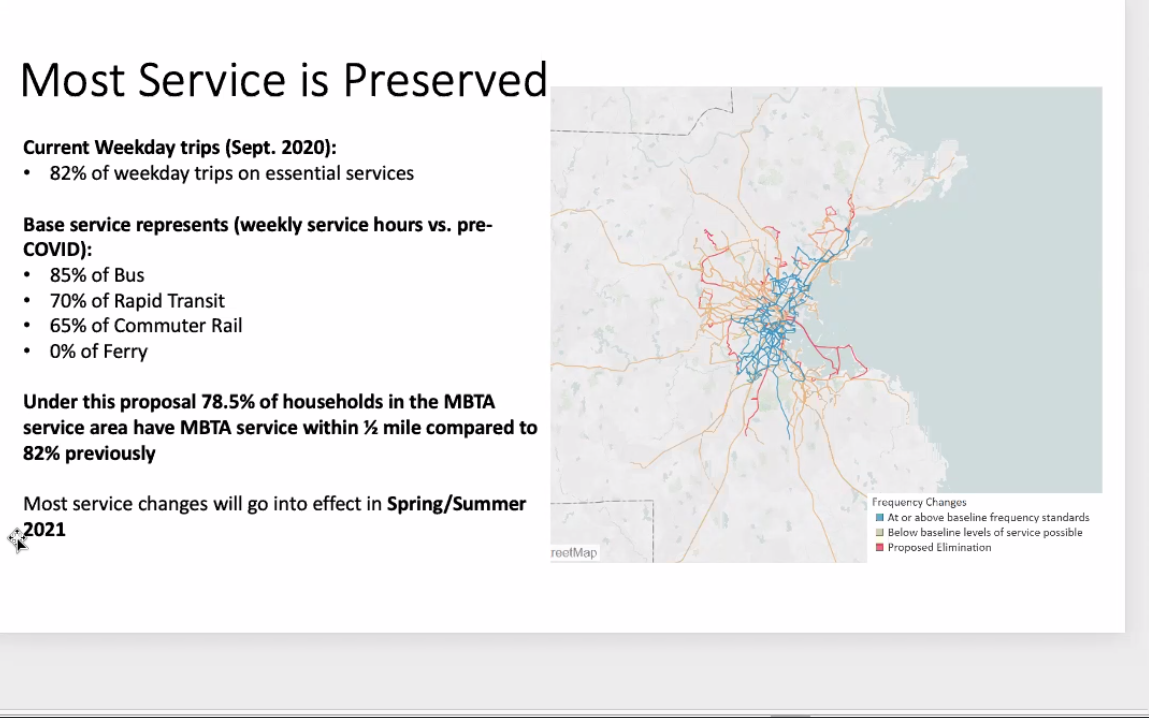This screenshot has height=718, width=1149.
Task: Click the blue 'At or above baseline' legend swatch
Action: click(x=879, y=517)
